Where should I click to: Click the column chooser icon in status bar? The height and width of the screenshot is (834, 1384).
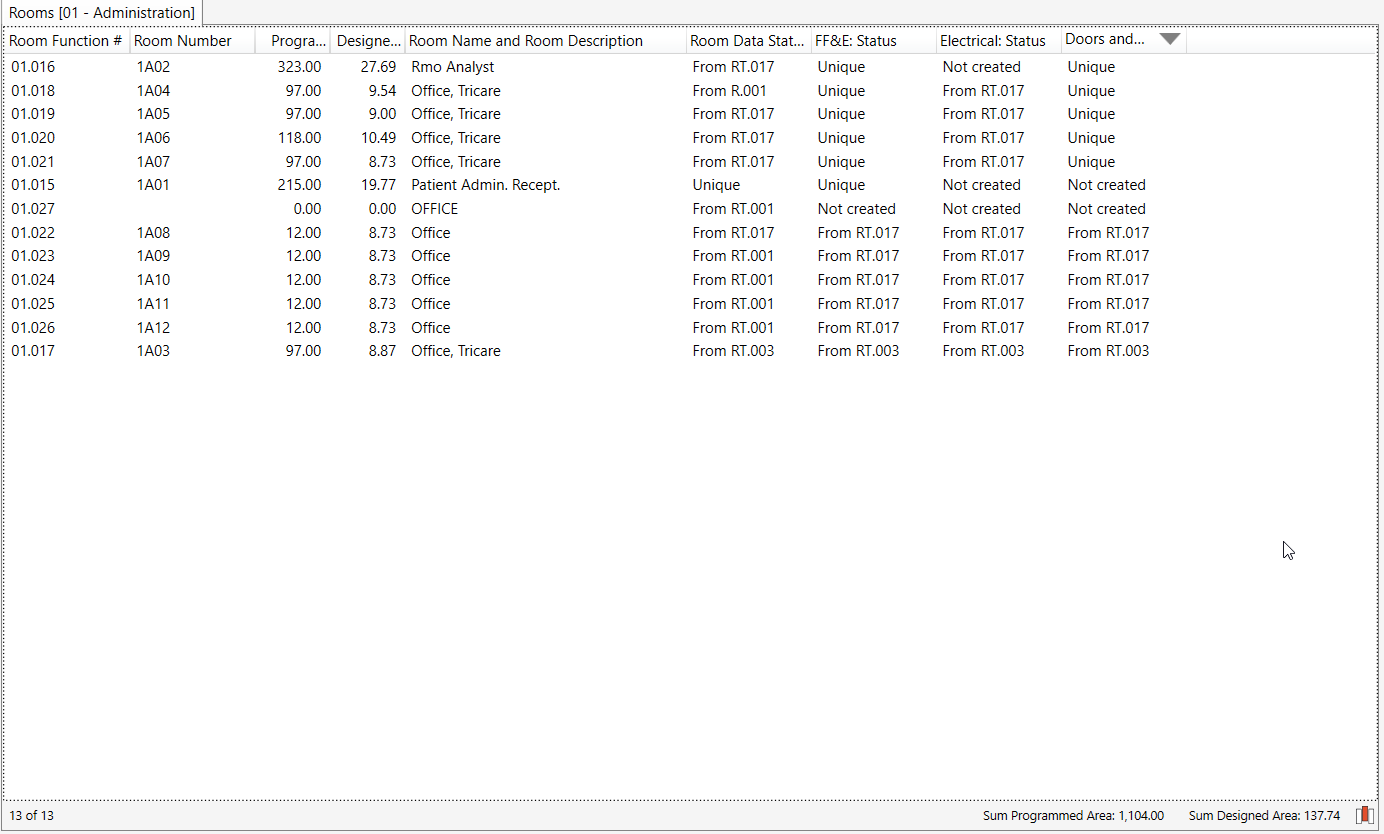tap(1365, 815)
